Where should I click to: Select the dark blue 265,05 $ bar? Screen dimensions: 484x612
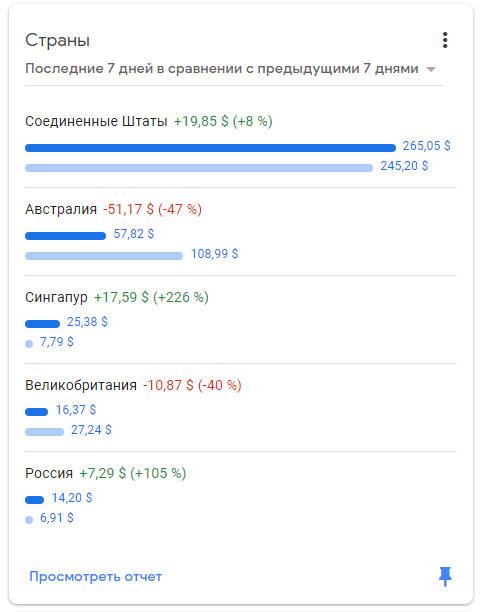(210, 148)
